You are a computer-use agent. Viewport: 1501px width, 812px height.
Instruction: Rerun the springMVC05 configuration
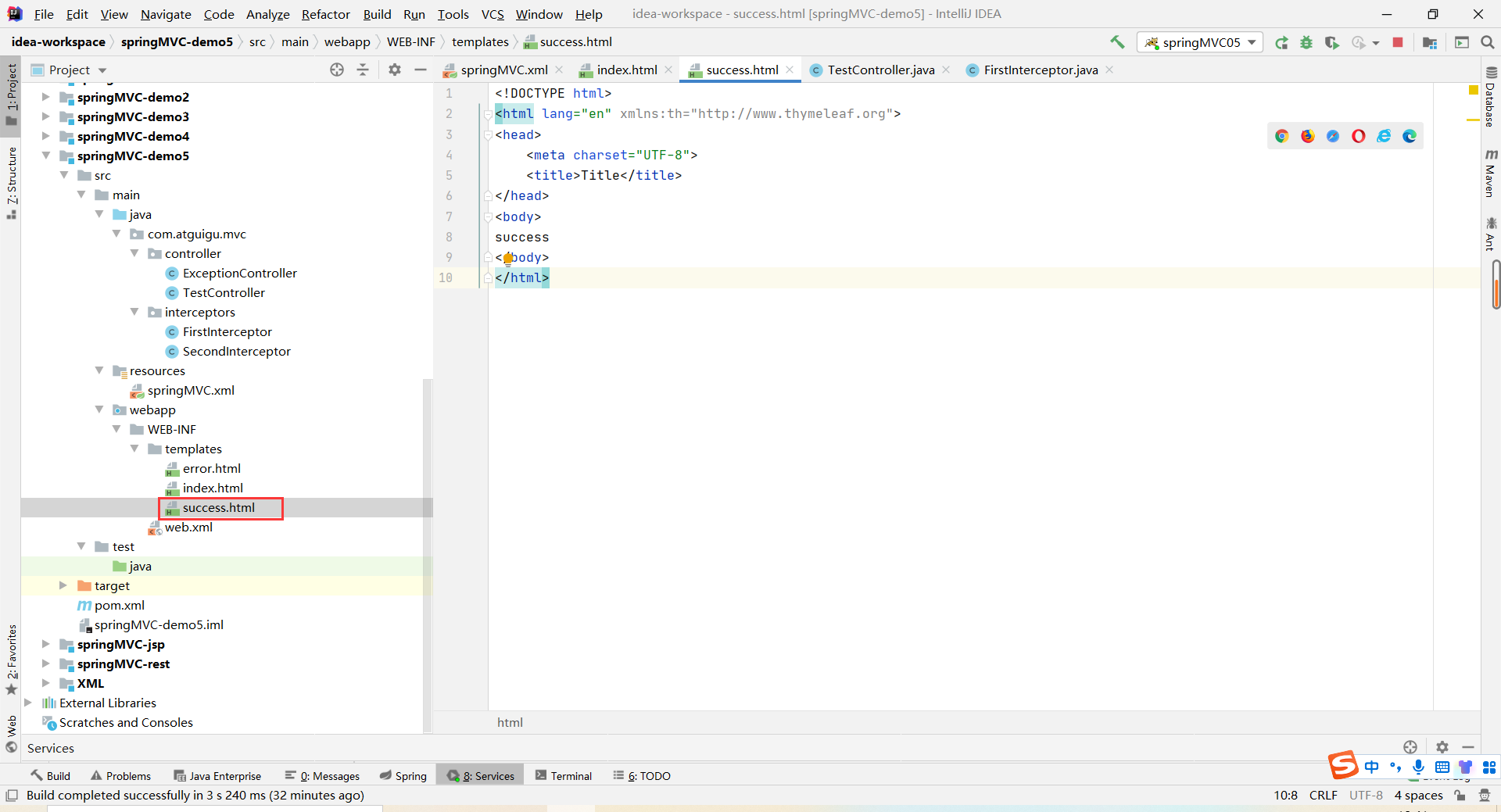coord(1281,42)
